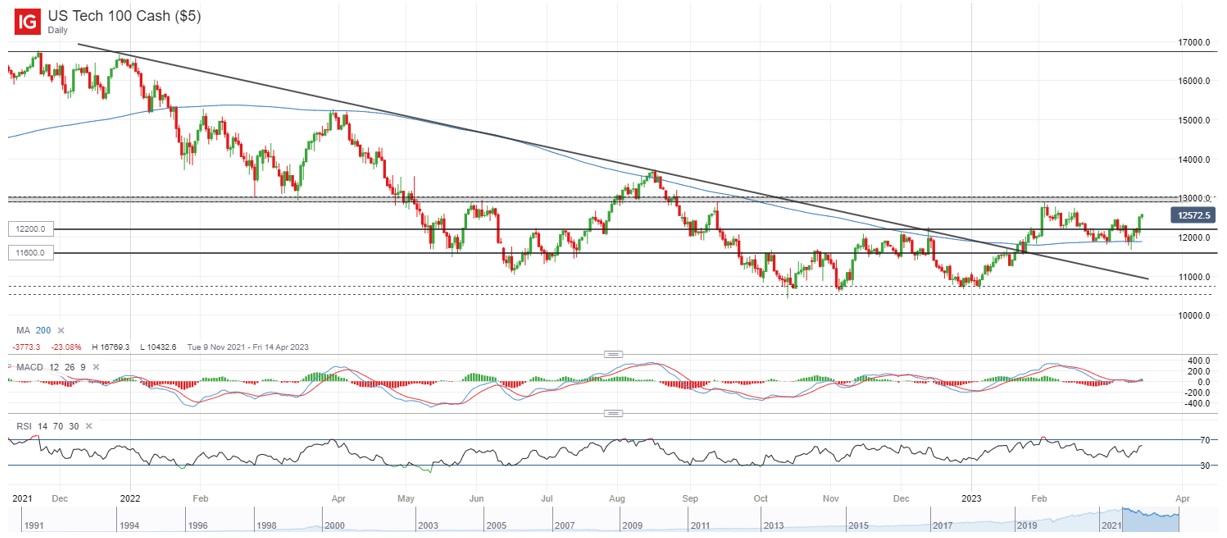Click the -3773.3 points change readout
Viewport: 1227px width, 538px height.
28,347
